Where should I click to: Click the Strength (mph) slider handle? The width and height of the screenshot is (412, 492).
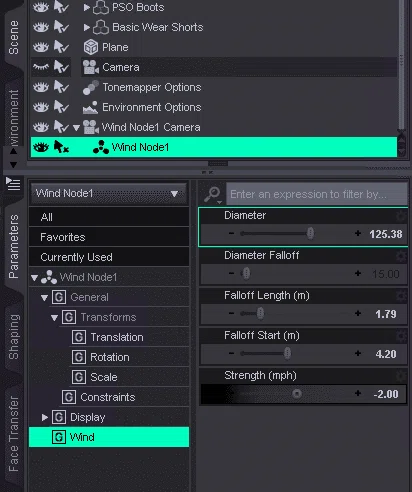point(297,394)
